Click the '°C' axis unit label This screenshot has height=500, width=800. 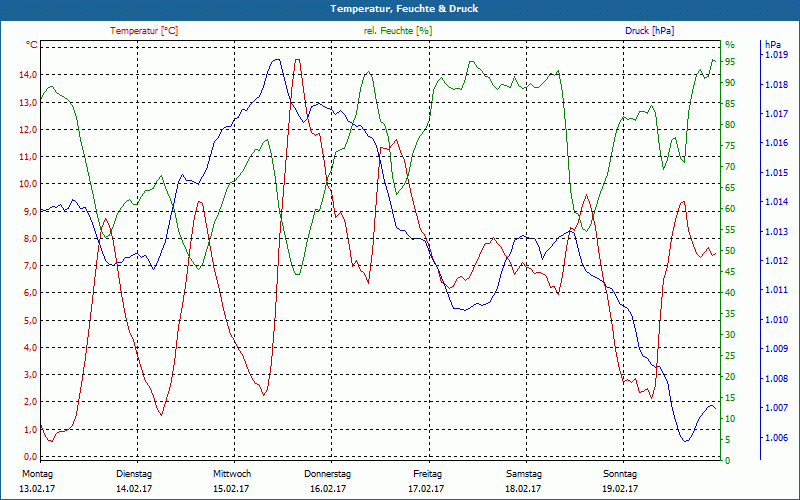coord(32,45)
